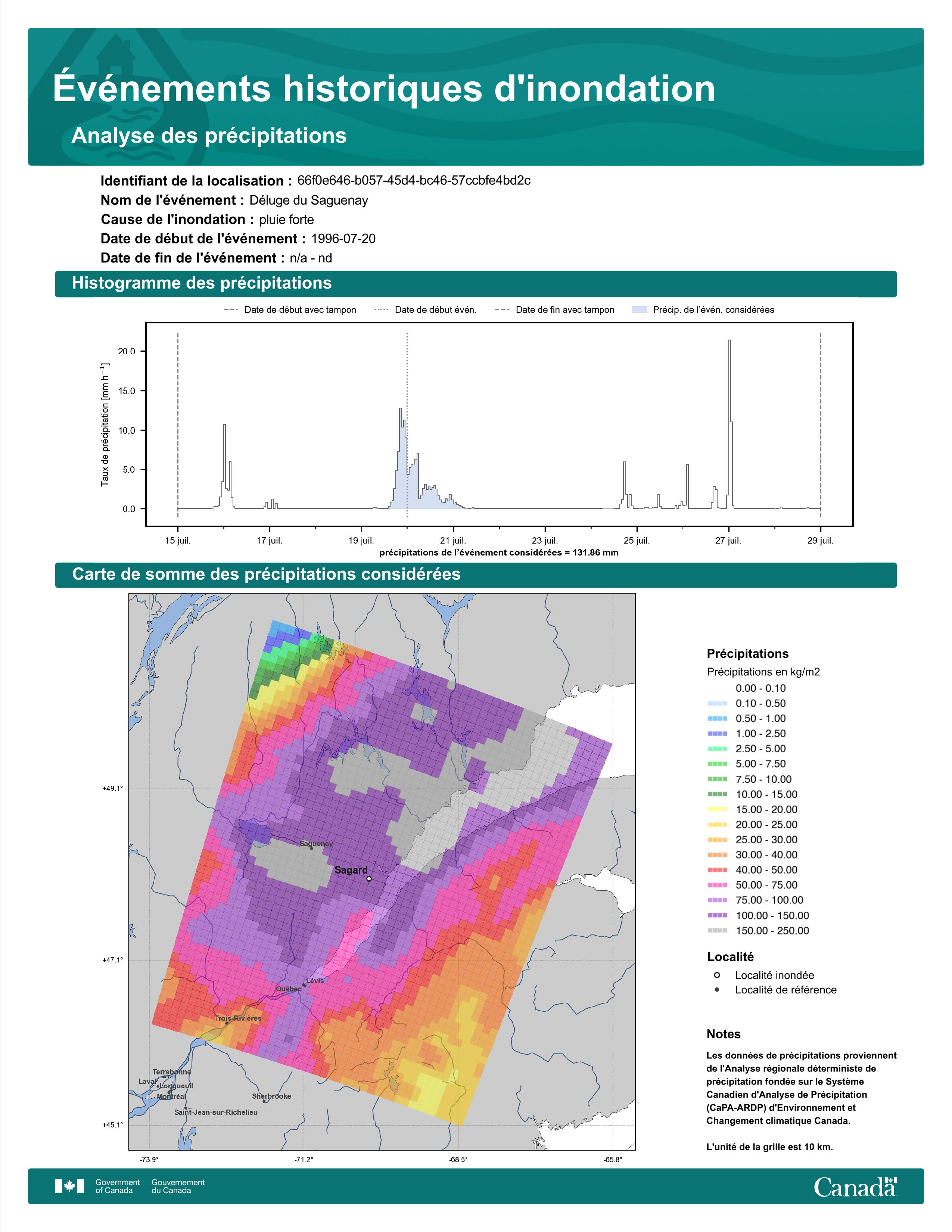Screen dimensions: 952x1232
Task: Click the 15 juil. axis label
Action: click(x=178, y=541)
